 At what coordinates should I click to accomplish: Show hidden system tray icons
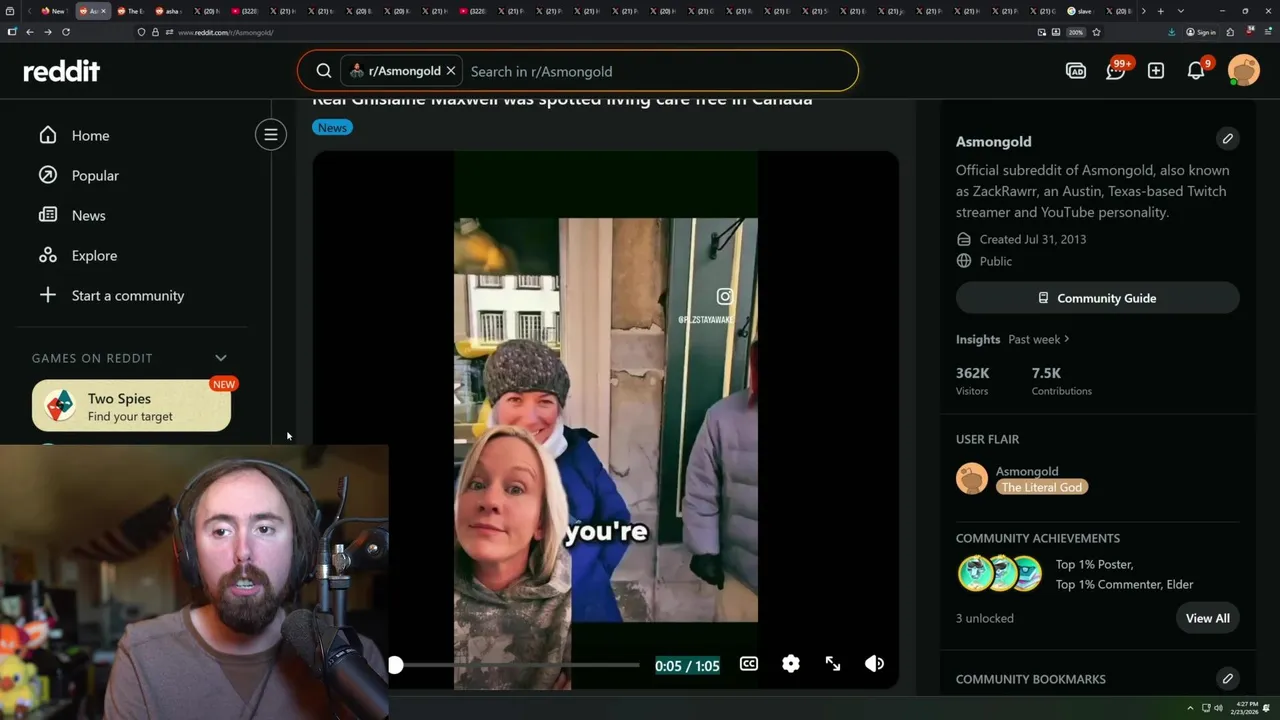coord(1190,708)
